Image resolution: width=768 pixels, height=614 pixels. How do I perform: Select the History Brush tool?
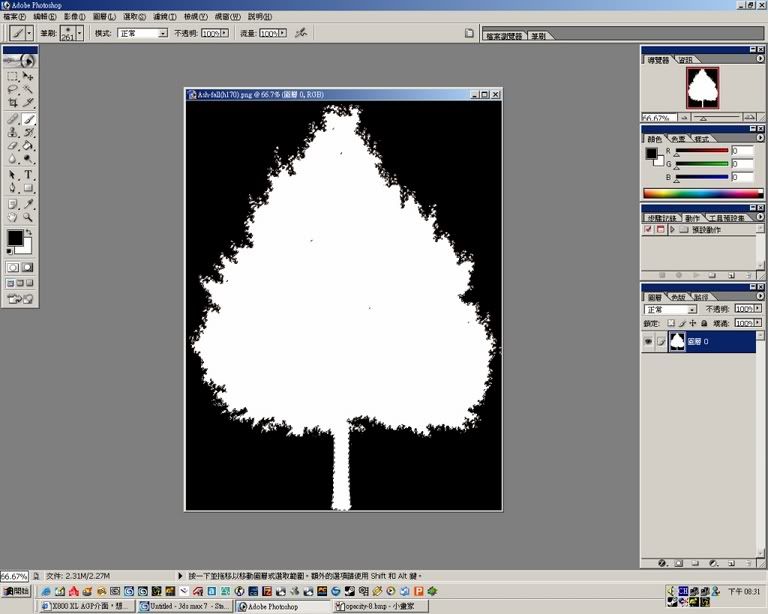(28, 132)
